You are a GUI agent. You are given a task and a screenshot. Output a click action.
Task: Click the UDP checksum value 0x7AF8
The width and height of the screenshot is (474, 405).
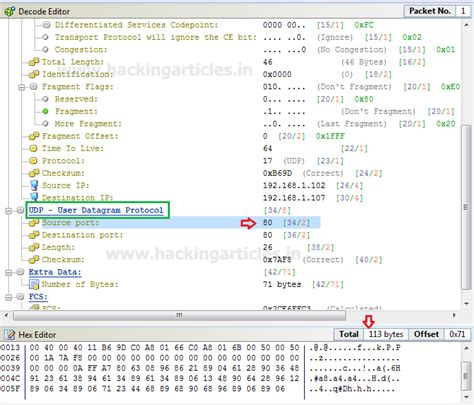[x=277, y=259]
